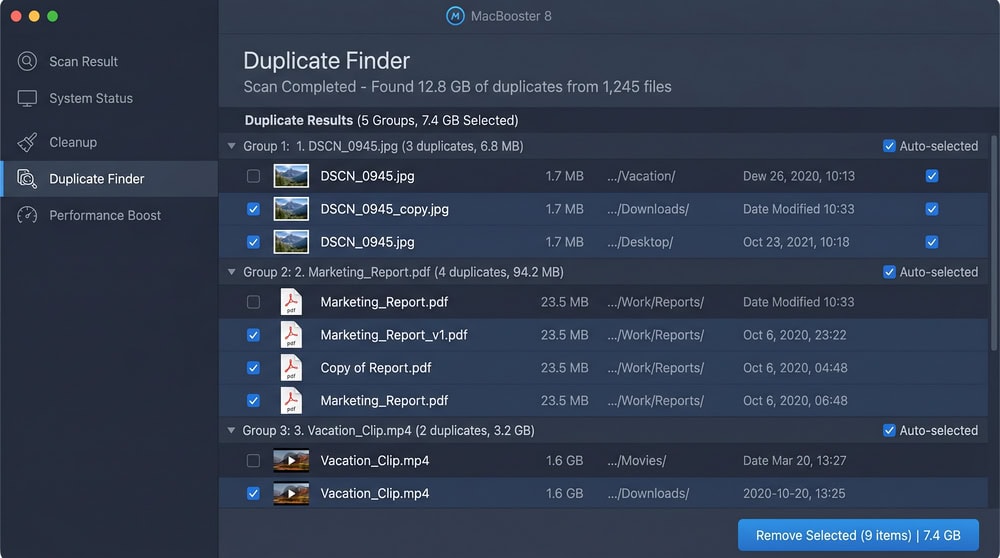Click Duplicate Results summary label

pos(381,120)
